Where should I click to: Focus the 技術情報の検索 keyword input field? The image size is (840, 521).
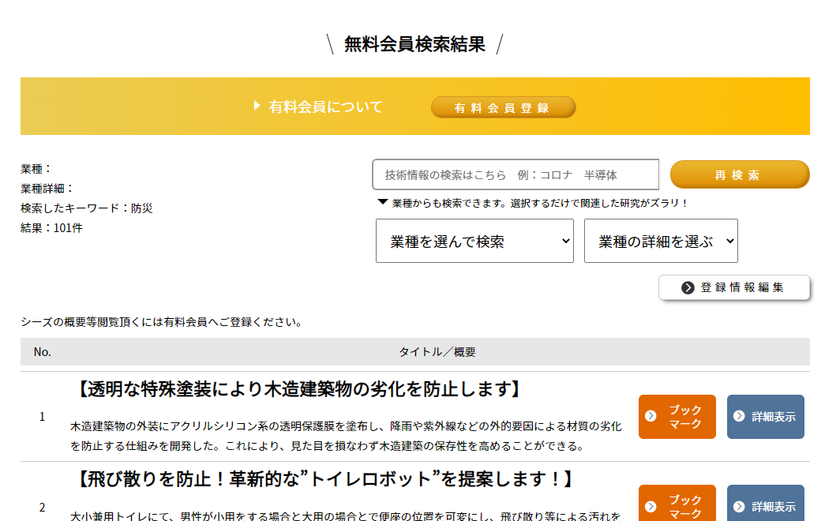515,175
